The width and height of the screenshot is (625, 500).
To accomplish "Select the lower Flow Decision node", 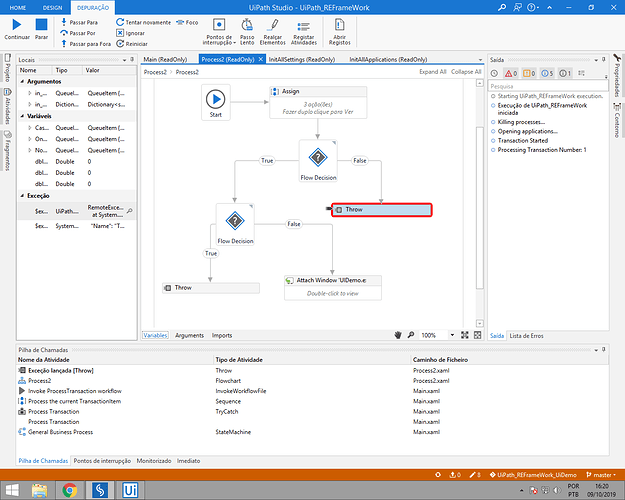I will [x=235, y=224].
